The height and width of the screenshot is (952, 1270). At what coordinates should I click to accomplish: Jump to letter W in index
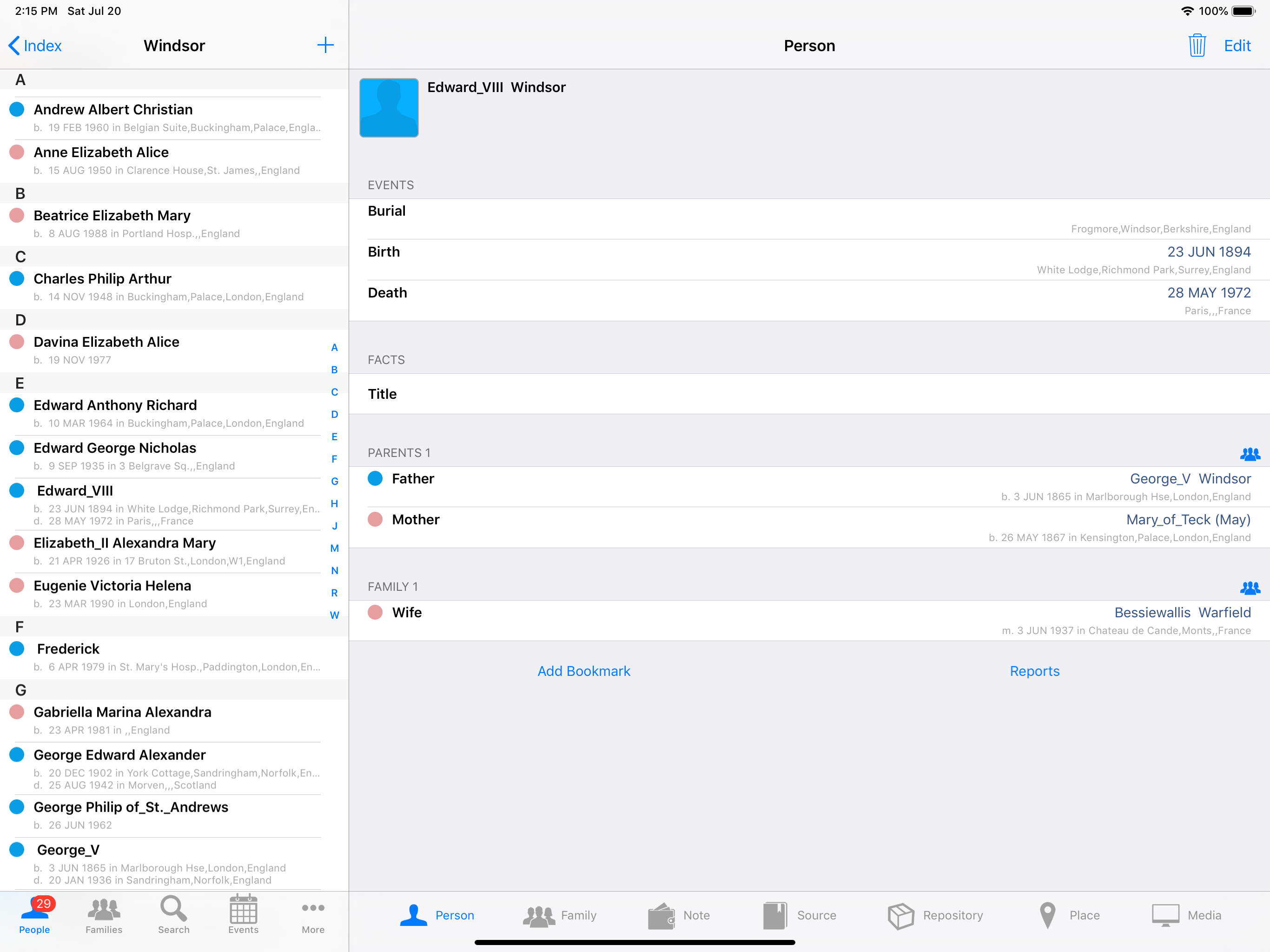click(x=334, y=615)
